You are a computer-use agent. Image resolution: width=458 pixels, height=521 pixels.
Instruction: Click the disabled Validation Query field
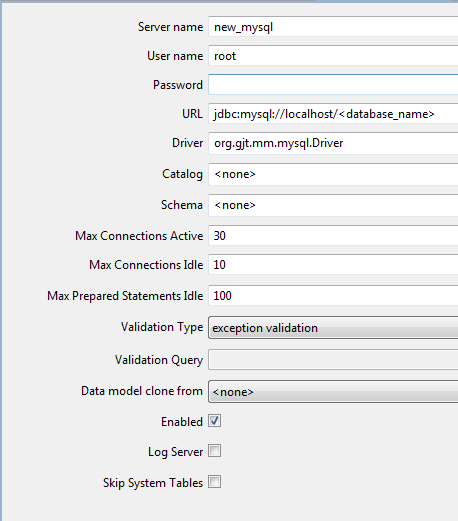(x=333, y=360)
